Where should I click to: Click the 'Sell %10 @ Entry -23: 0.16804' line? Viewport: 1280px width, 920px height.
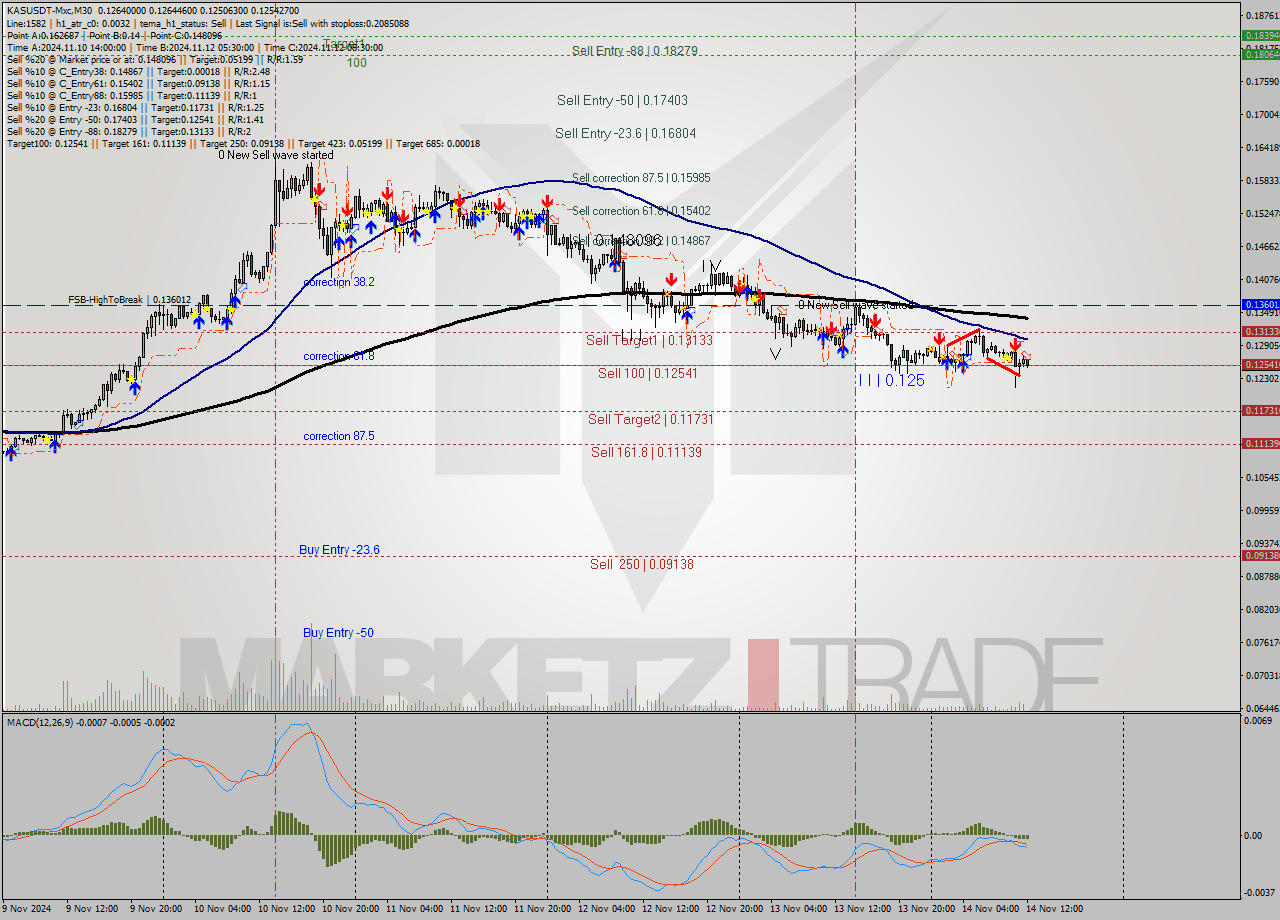click(135, 107)
